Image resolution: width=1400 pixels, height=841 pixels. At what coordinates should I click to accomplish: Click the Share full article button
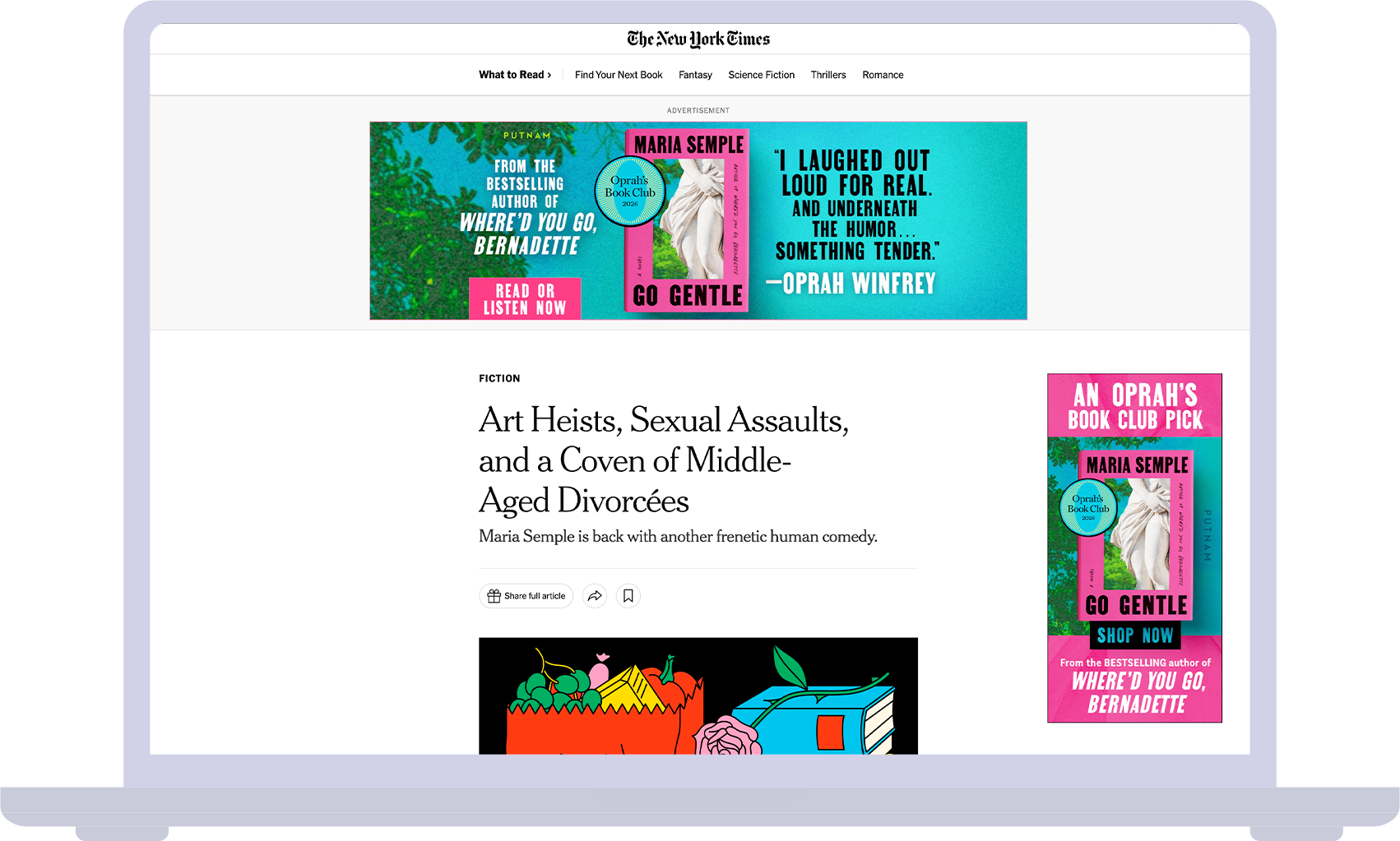click(x=526, y=596)
